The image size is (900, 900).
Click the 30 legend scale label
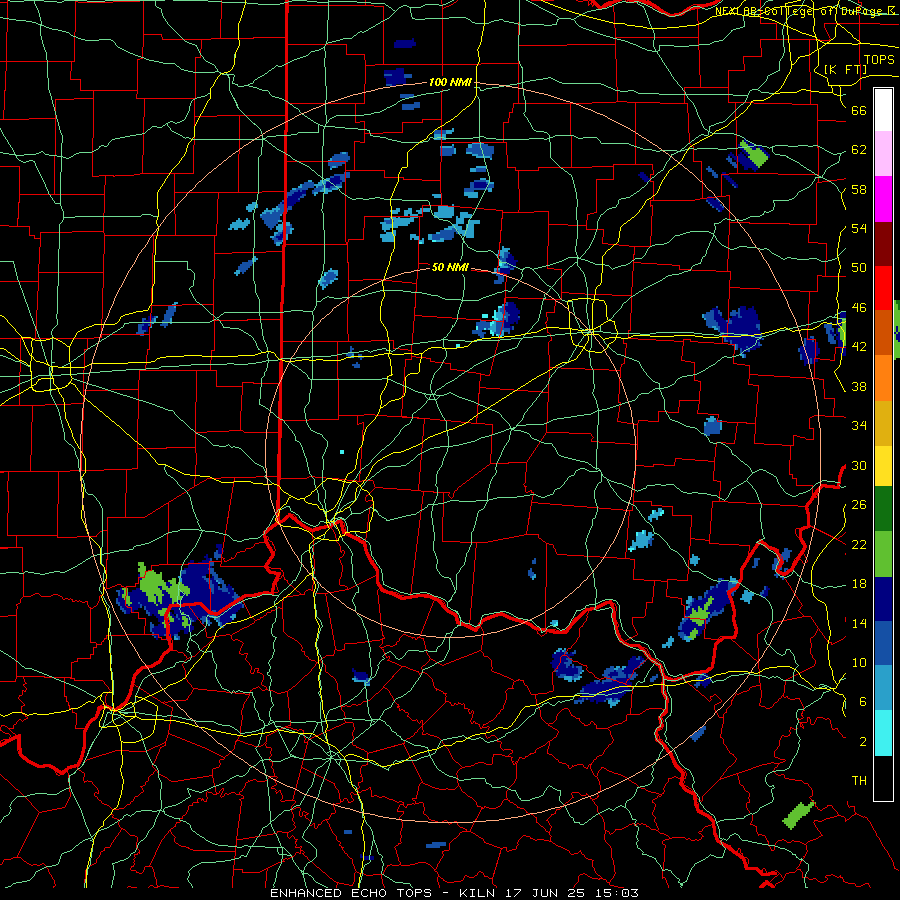click(859, 465)
